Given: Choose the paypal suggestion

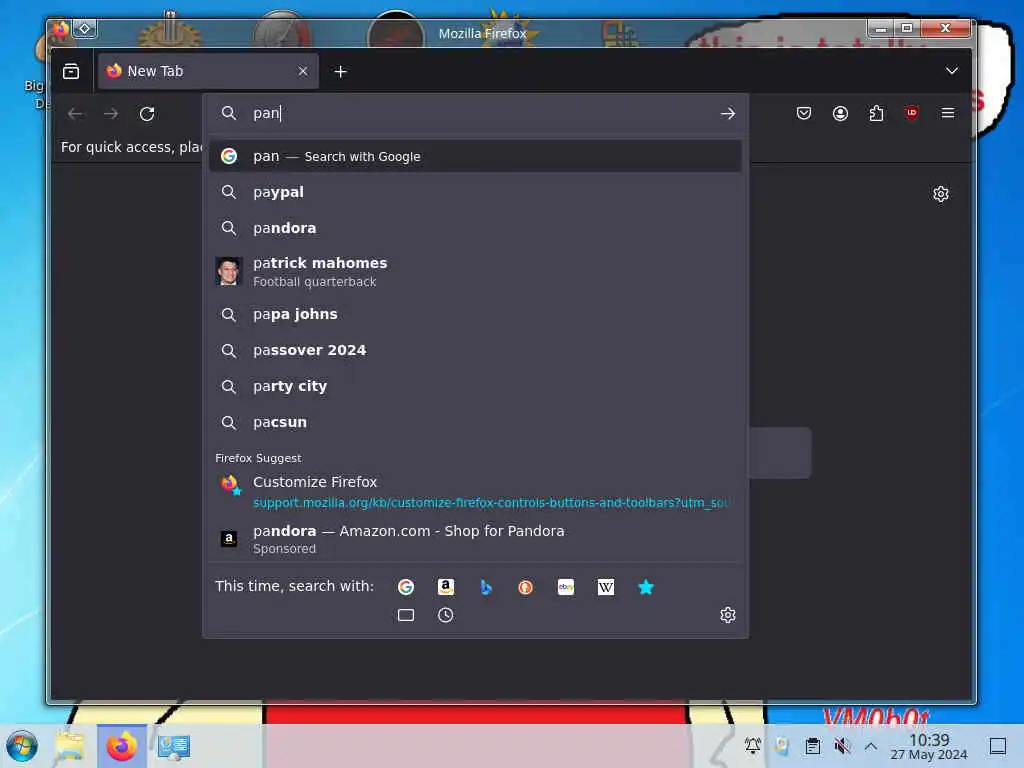Looking at the screenshot, I should pyautogui.click(x=475, y=192).
